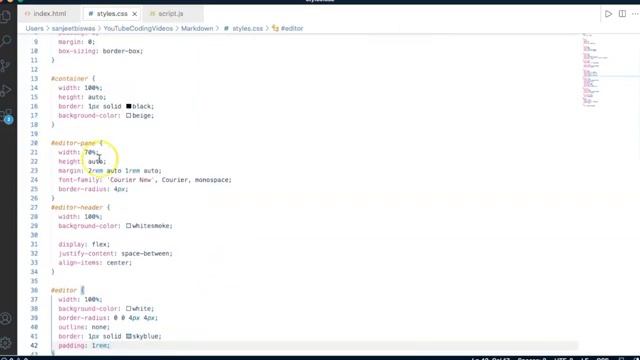
Task: Click the 'justify-content: space-between;' line
Action: (116, 253)
